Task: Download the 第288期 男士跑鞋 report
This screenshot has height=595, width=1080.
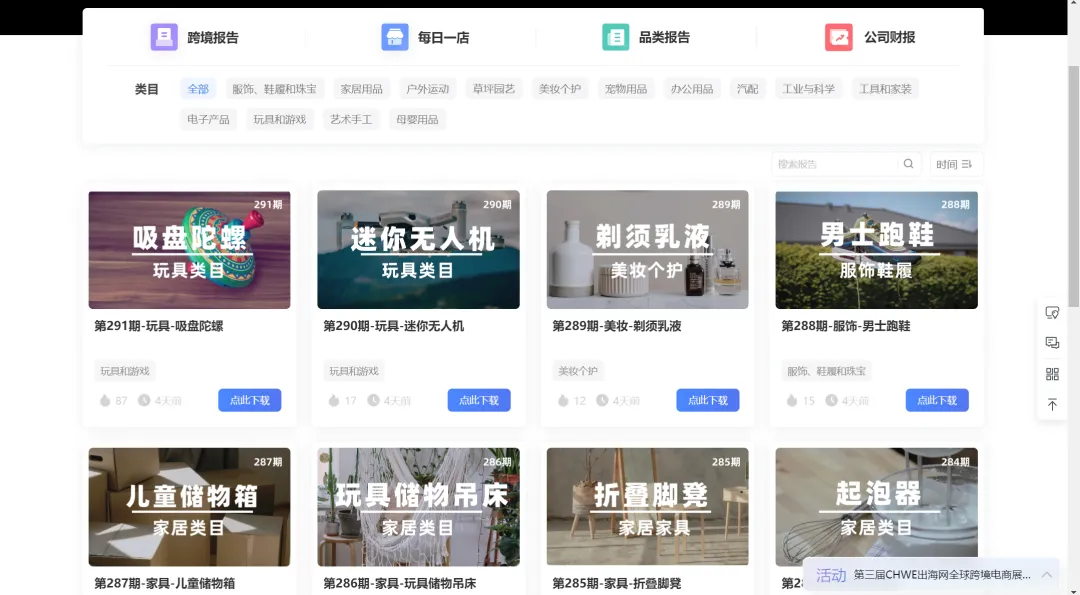Action: pos(937,400)
